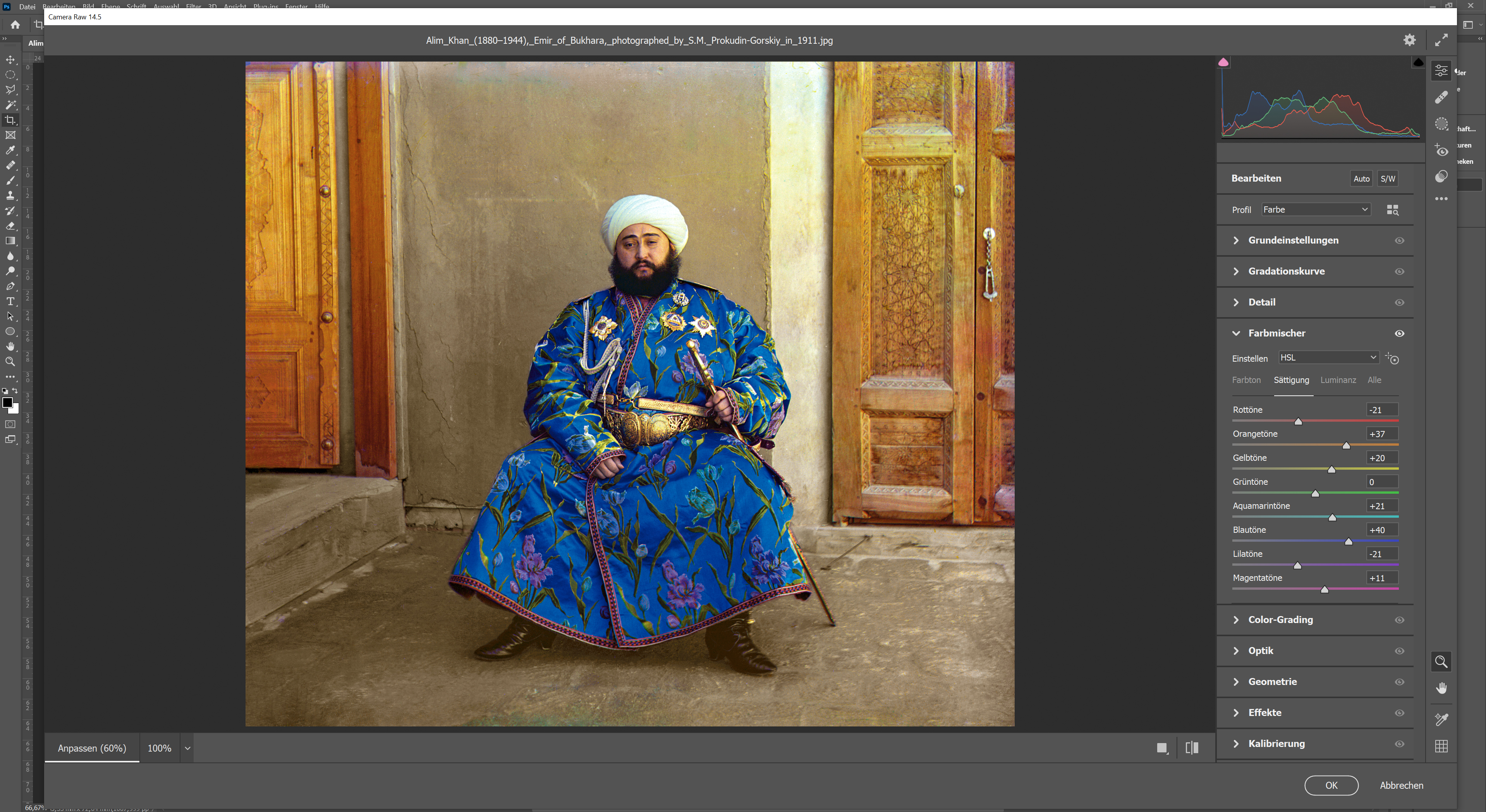
Task: Select the Hand tool in Camera Raw sidebar
Action: [x=1441, y=687]
